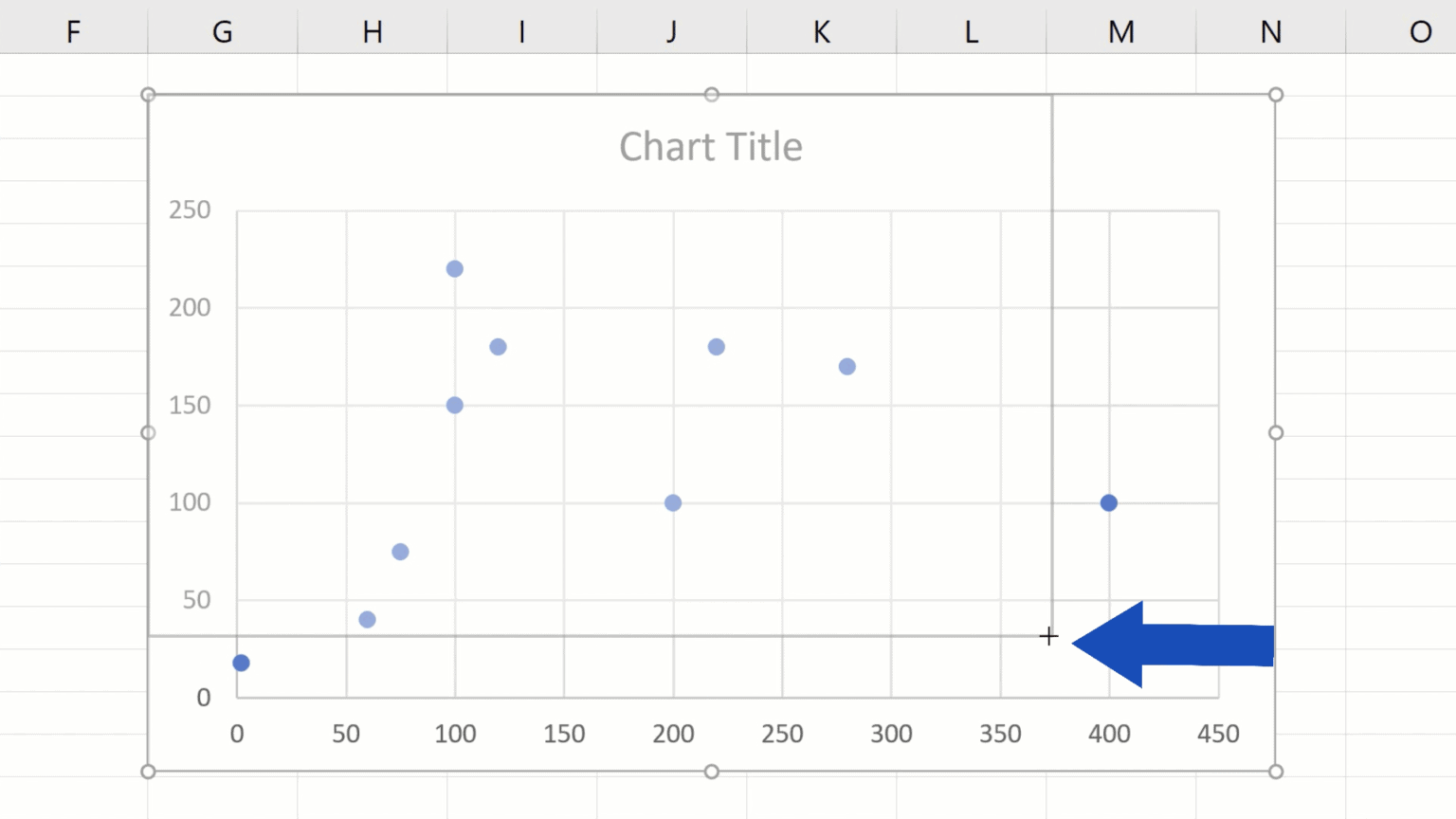Click the top-center chart resize handle

[x=712, y=94]
